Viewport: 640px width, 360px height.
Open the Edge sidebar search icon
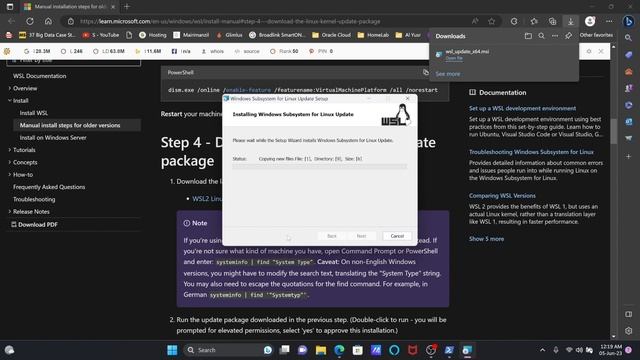point(629,38)
